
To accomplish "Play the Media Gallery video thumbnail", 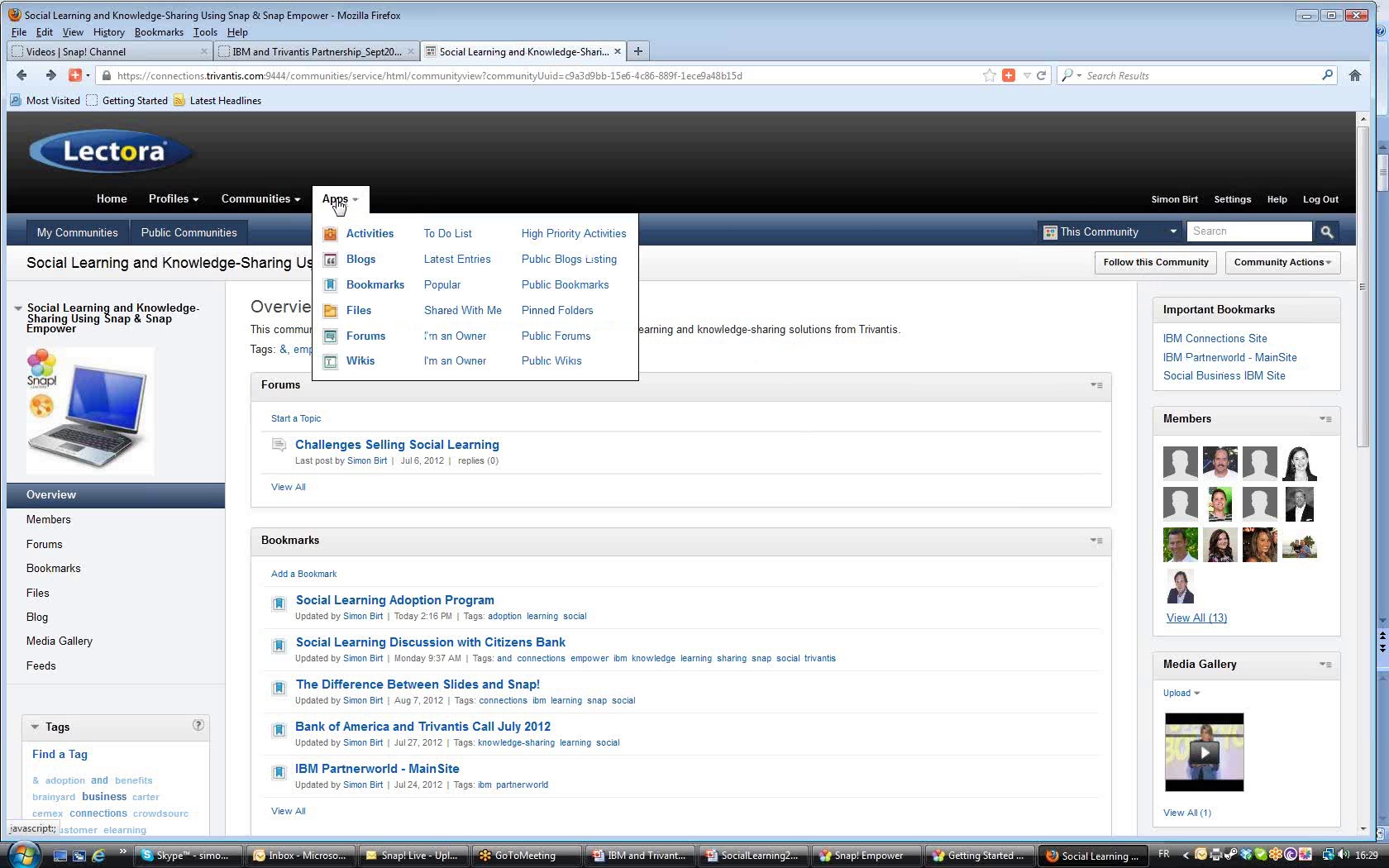I will 1204,752.
